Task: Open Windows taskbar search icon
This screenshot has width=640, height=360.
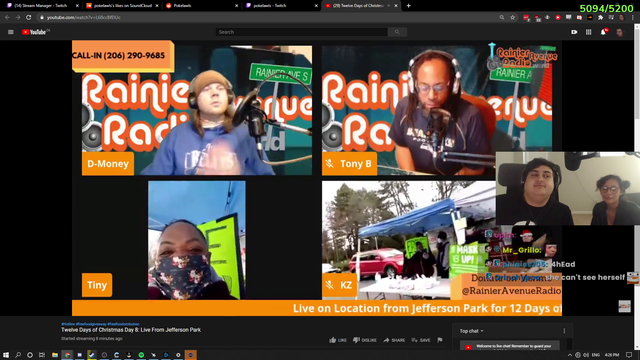Action: [x=18, y=355]
